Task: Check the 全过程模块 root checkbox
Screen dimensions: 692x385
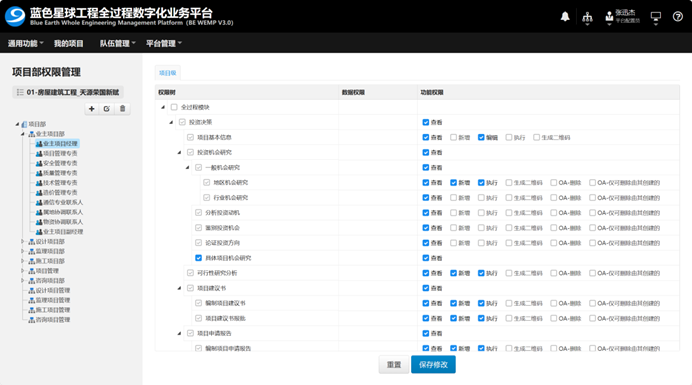Action: [174, 107]
